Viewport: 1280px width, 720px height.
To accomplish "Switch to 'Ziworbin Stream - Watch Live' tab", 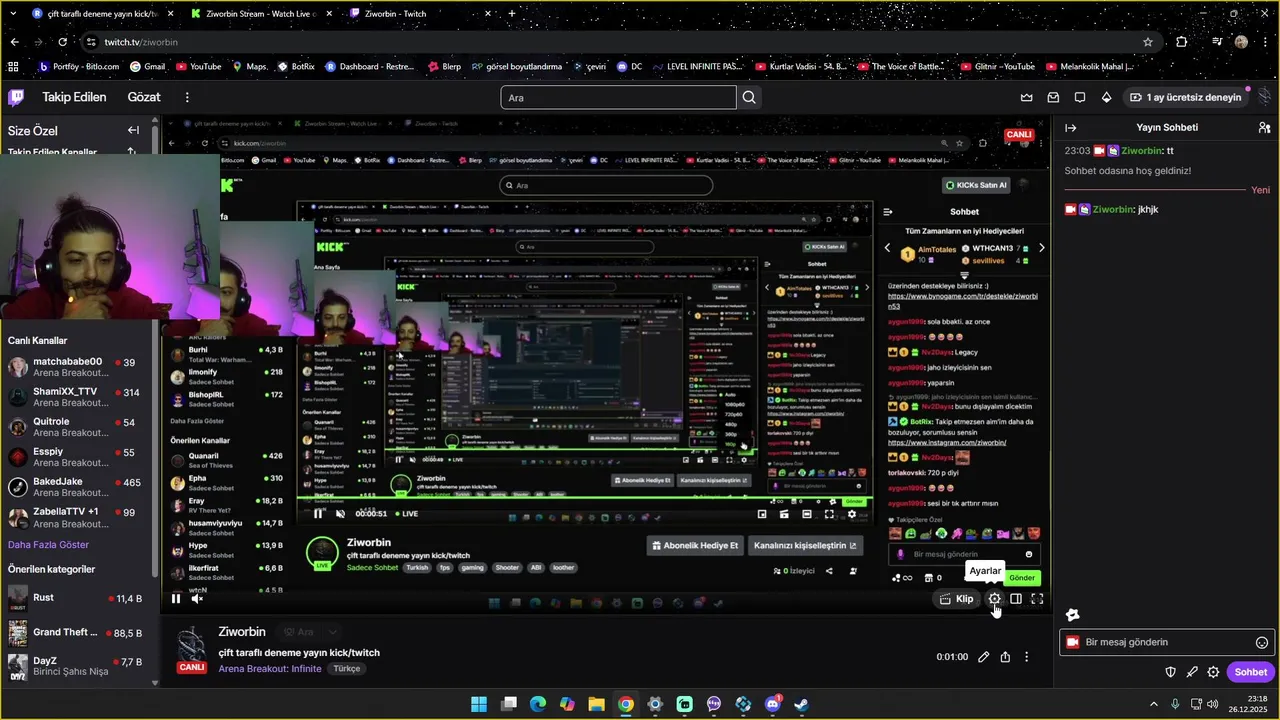I will point(262,14).
